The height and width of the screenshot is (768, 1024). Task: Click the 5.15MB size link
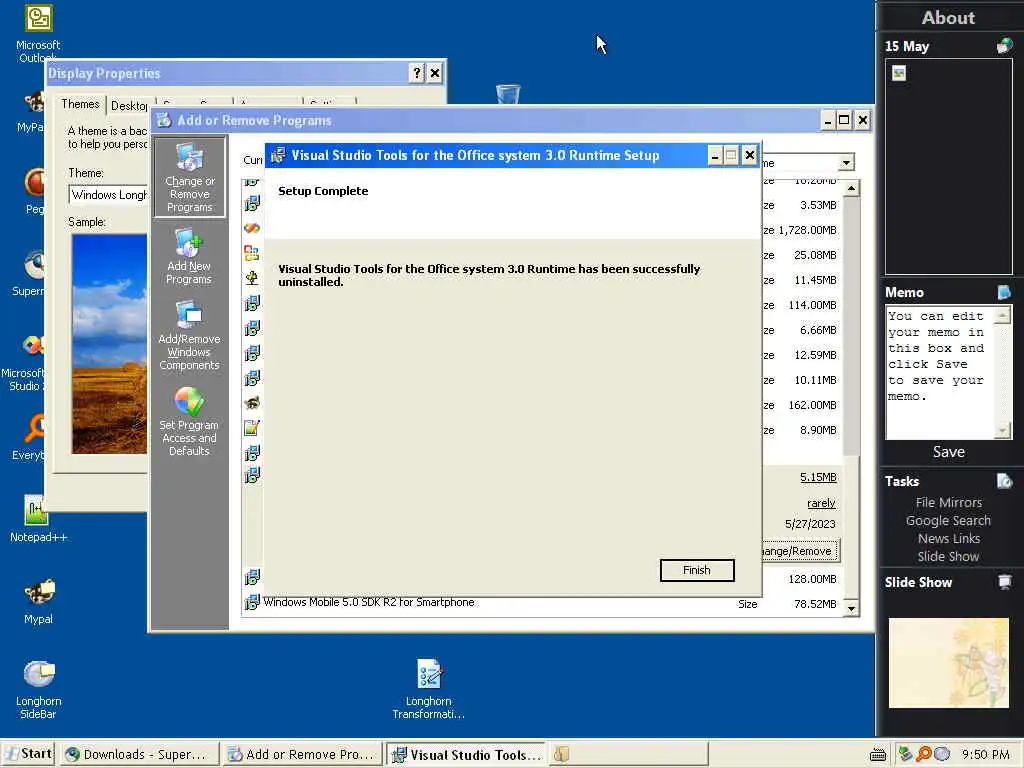click(818, 477)
